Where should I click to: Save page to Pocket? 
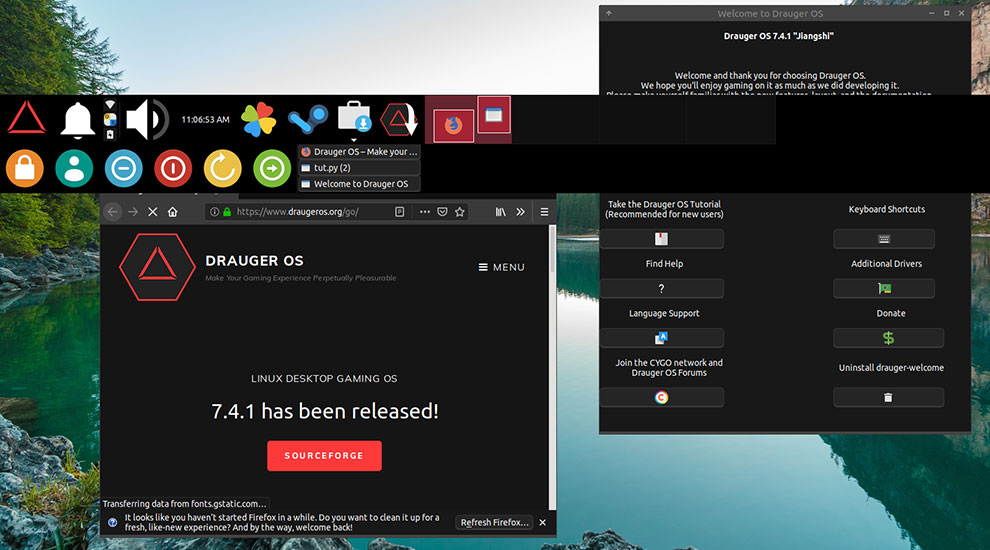pos(443,212)
